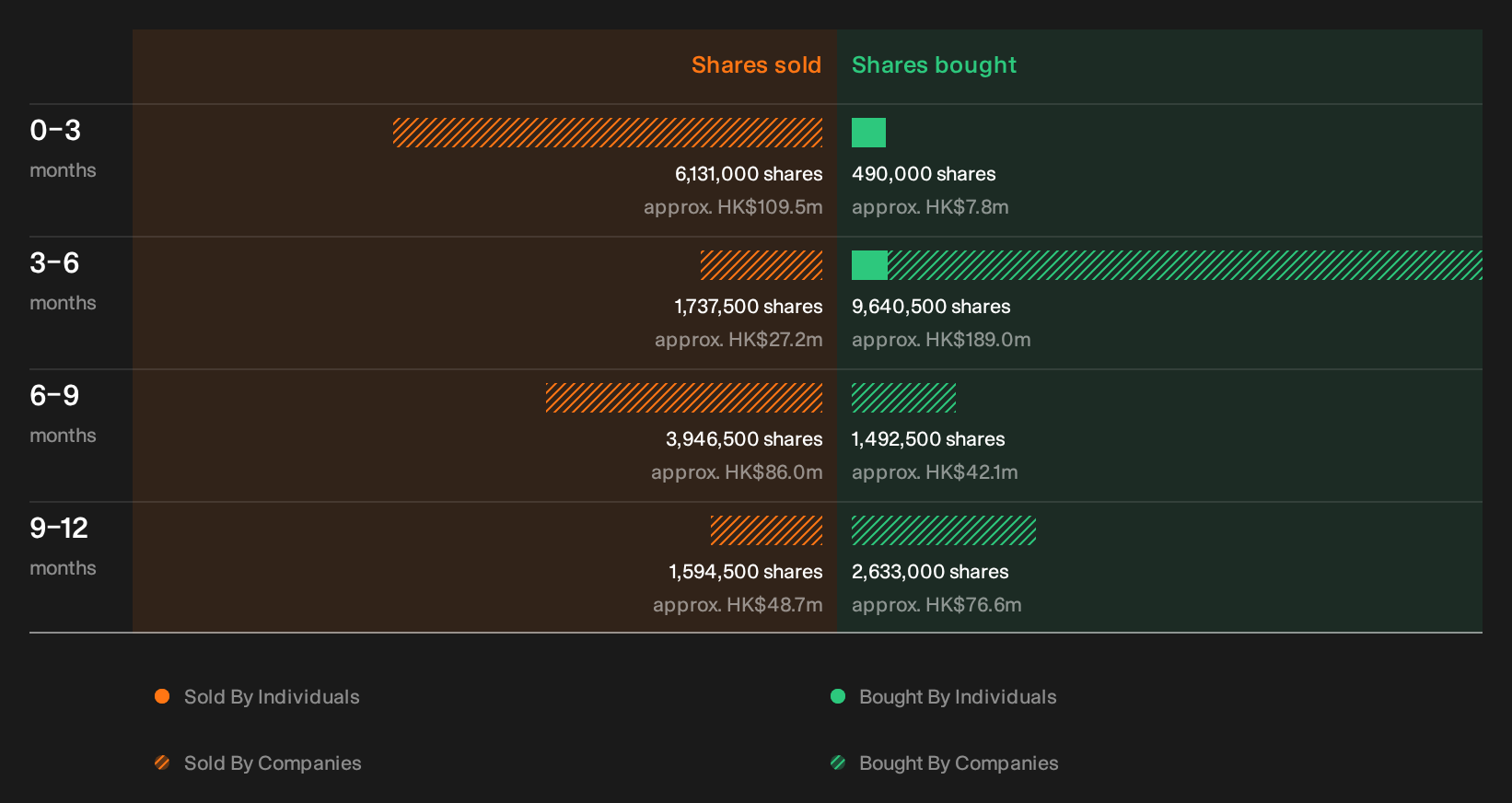Click the 0-3 months solid green bought bar

tap(868, 133)
